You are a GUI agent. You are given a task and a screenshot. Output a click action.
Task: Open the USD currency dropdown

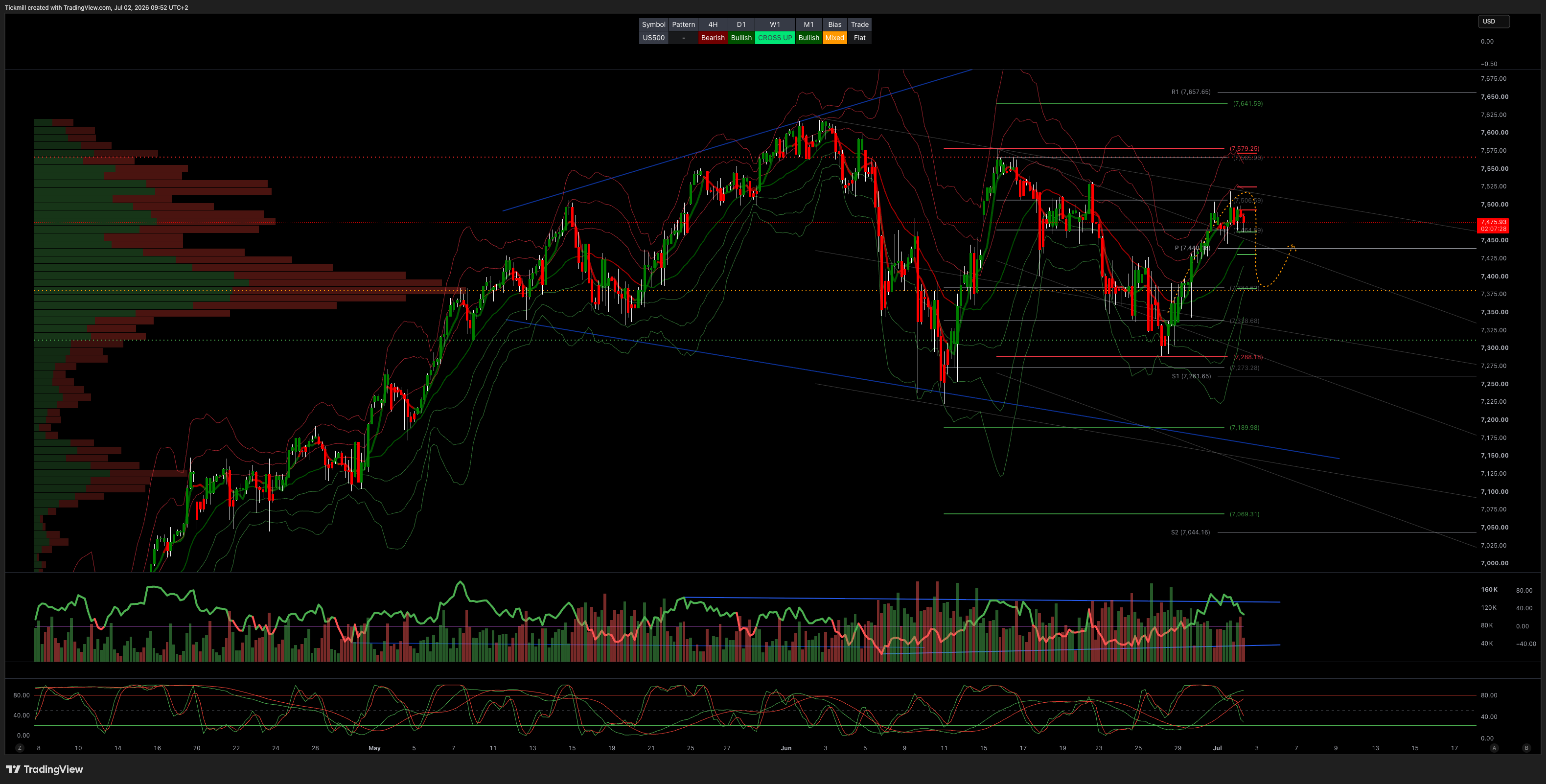coord(1493,22)
